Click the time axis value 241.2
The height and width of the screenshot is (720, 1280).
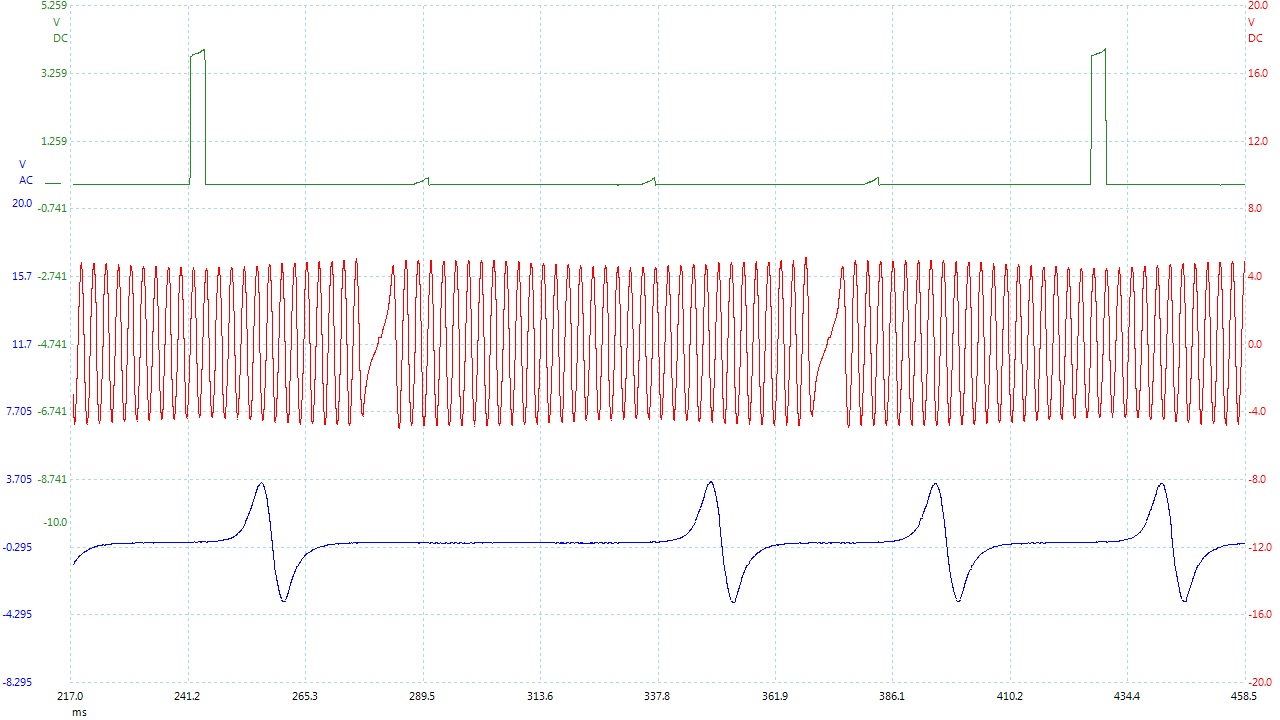[x=188, y=697]
